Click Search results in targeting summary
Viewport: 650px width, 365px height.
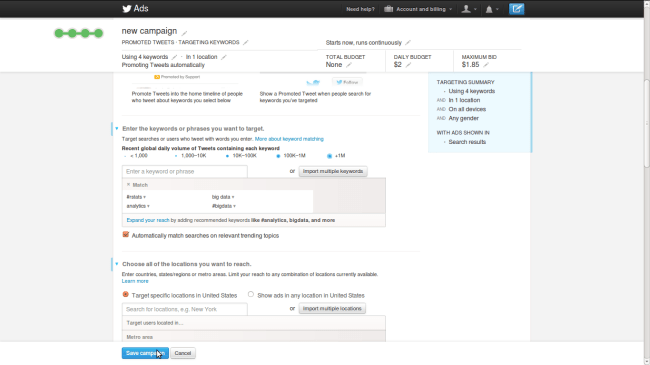(x=467, y=142)
